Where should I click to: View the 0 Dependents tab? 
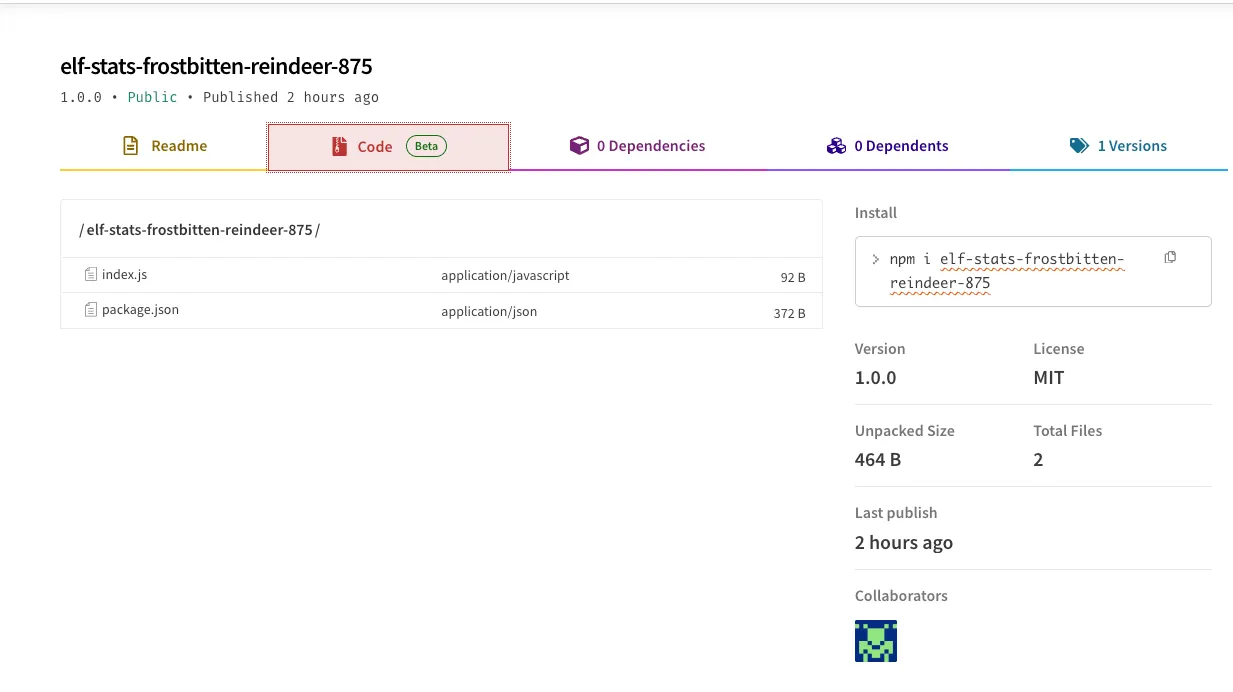(887, 146)
